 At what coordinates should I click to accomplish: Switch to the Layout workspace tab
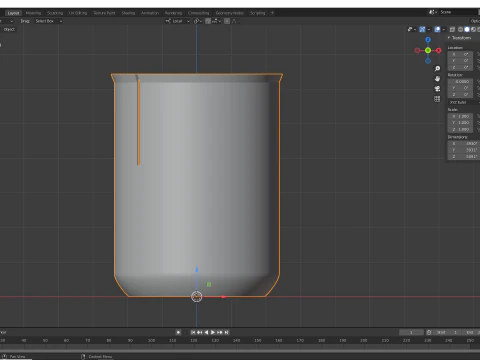click(x=13, y=13)
